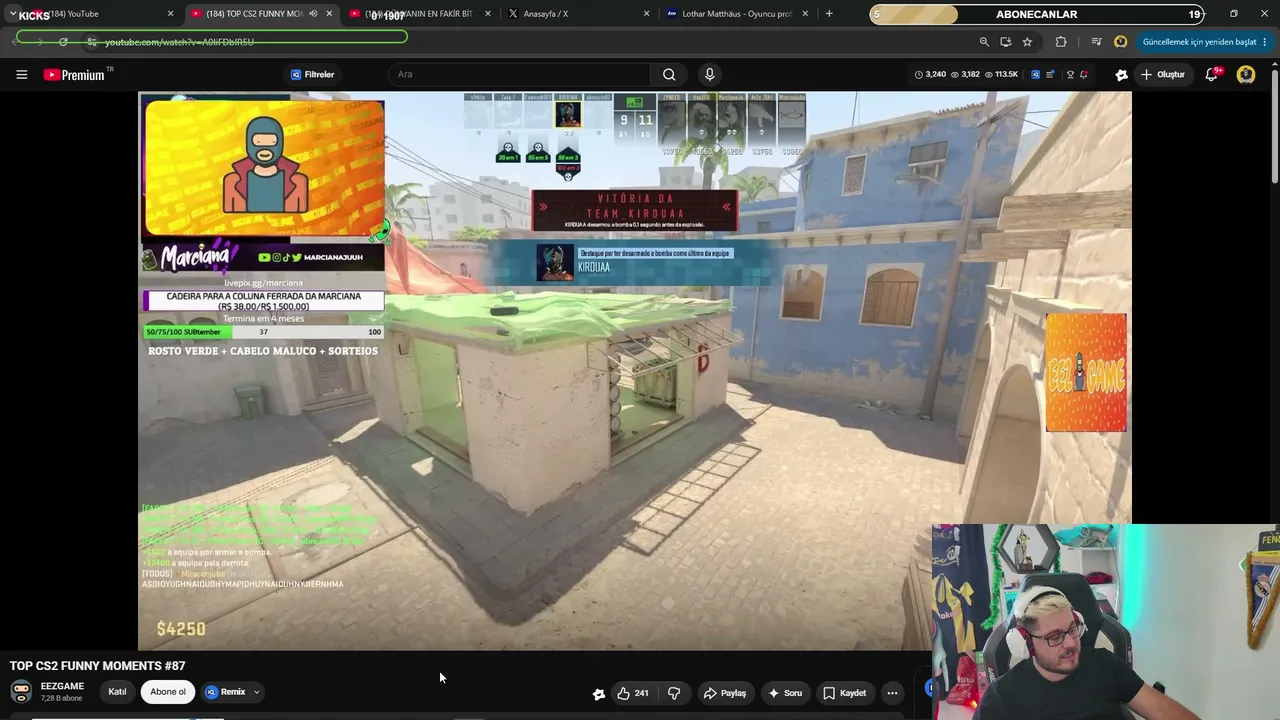Open the browser extensions puzzle icon

coord(1061,42)
